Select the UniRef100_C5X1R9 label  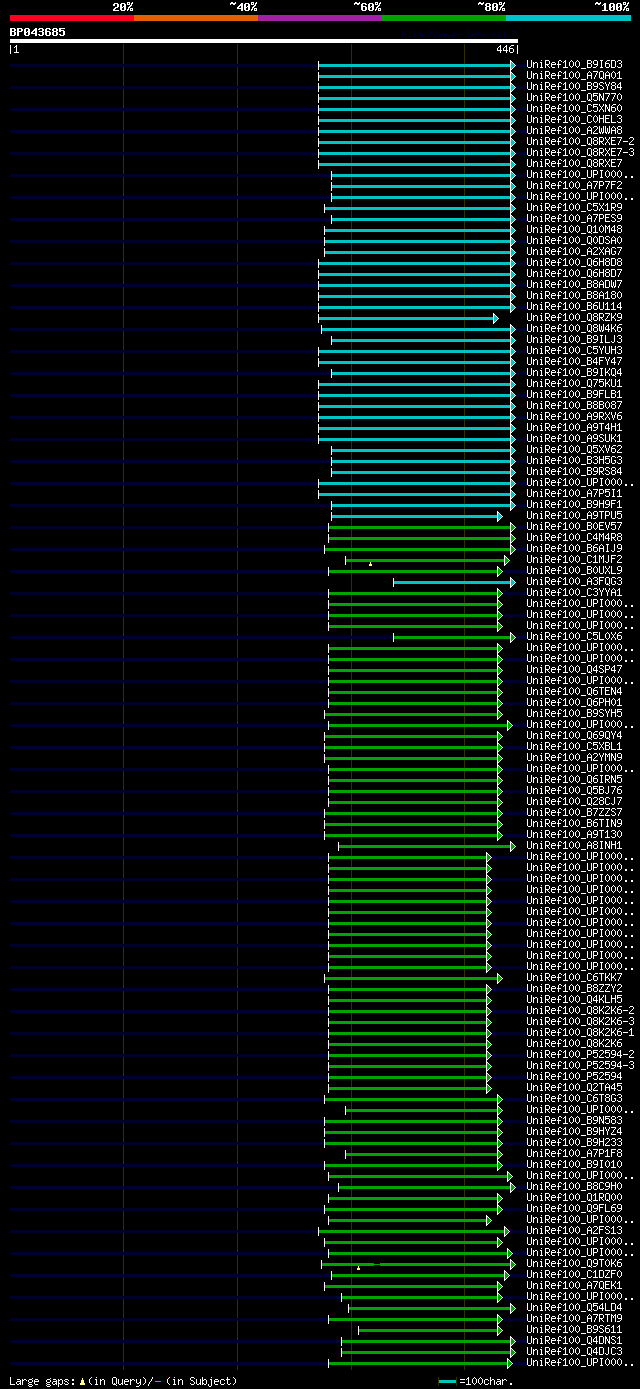574,208
